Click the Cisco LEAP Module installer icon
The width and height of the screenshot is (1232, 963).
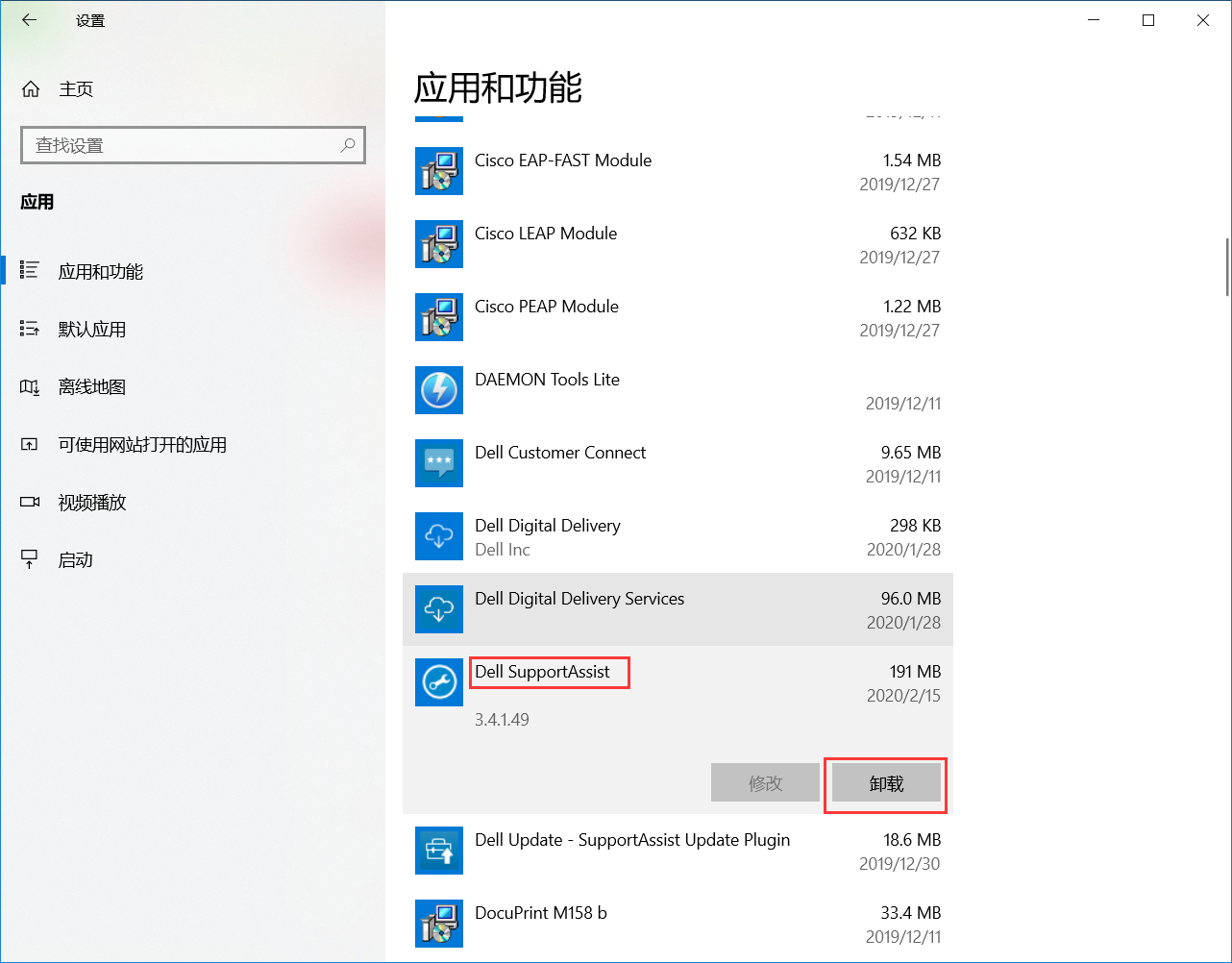pos(439,244)
